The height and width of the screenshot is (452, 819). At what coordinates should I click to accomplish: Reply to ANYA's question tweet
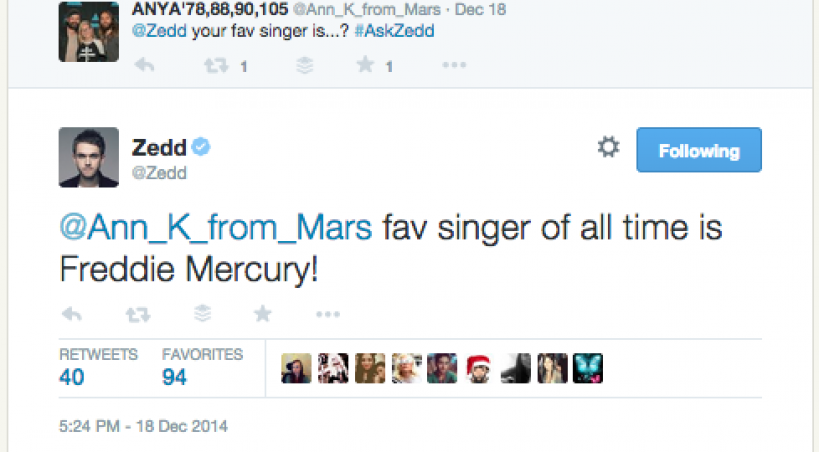pos(144,66)
